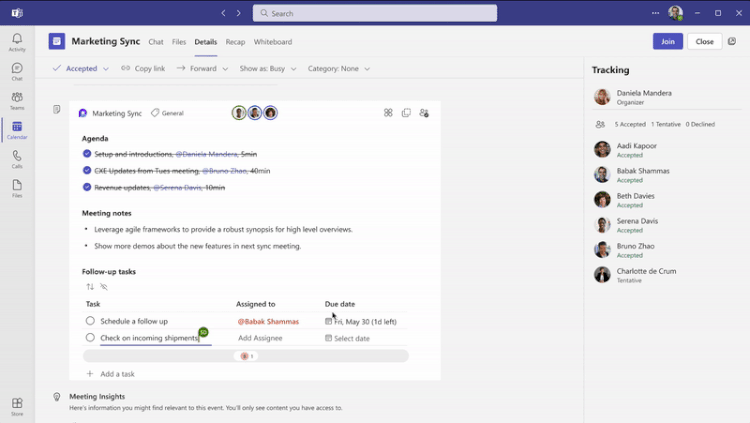750x423 pixels.
Task: Uncheck GXE Updates agenda item
Action: point(87,170)
